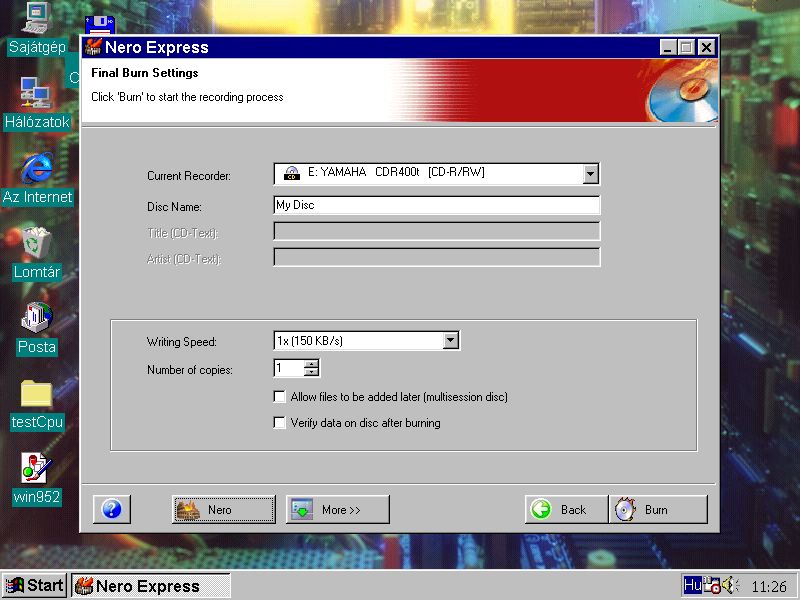Screen dimensions: 800x600
Task: Enable verify data on disc after burning
Action: (x=280, y=422)
